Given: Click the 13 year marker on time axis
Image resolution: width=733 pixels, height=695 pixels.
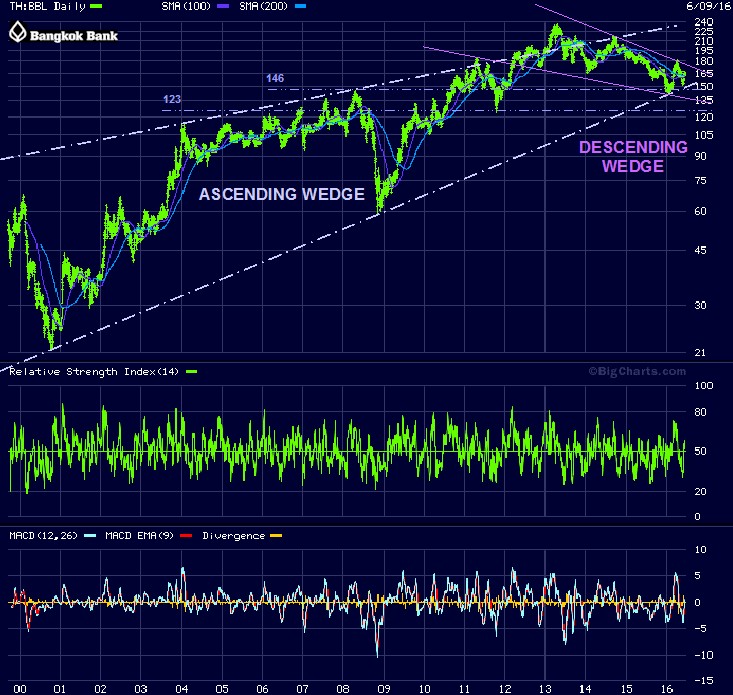Looking at the screenshot, I should point(545,689).
